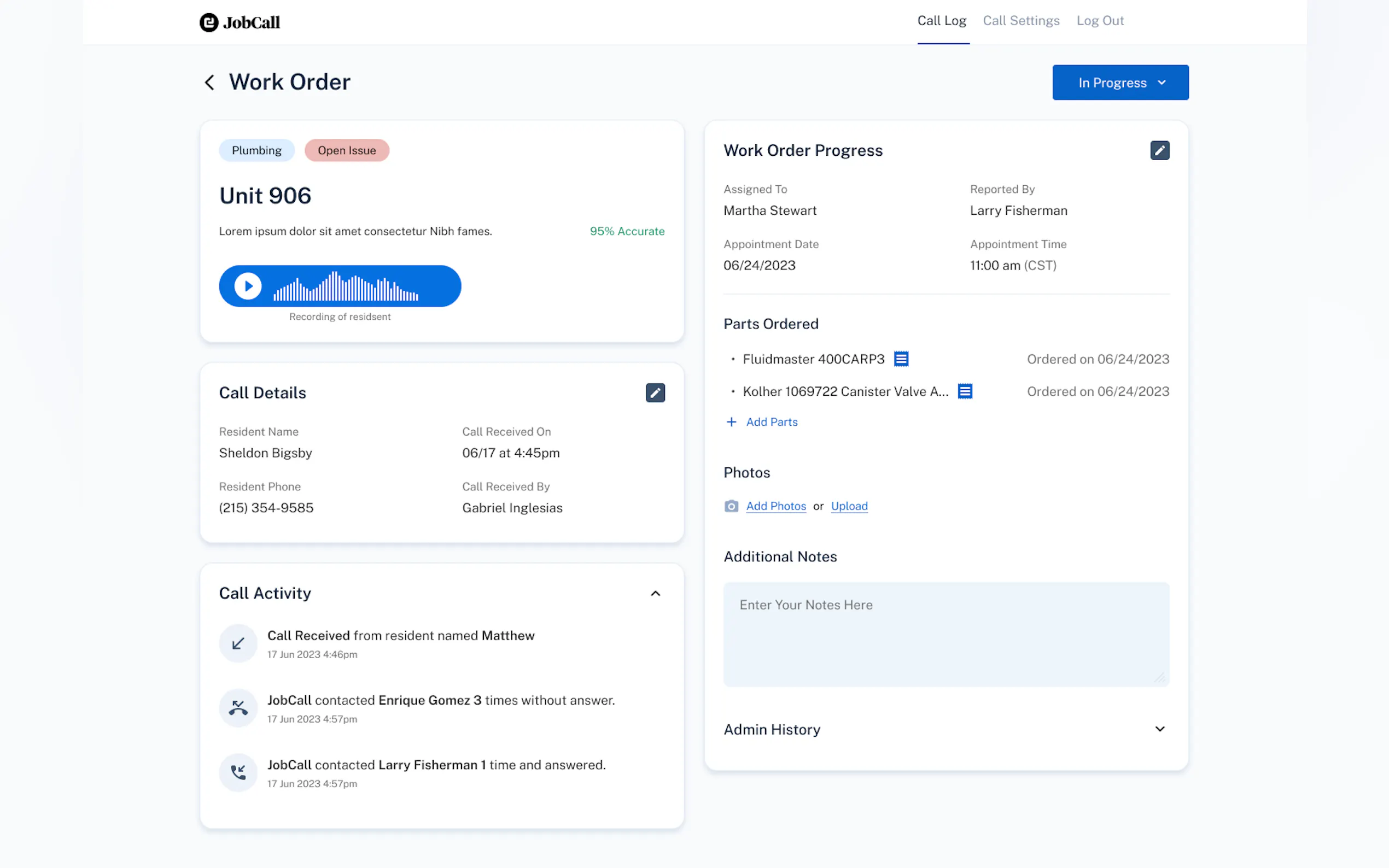Play the resident recording
Image resolution: width=1389 pixels, height=868 pixels.
[248, 286]
